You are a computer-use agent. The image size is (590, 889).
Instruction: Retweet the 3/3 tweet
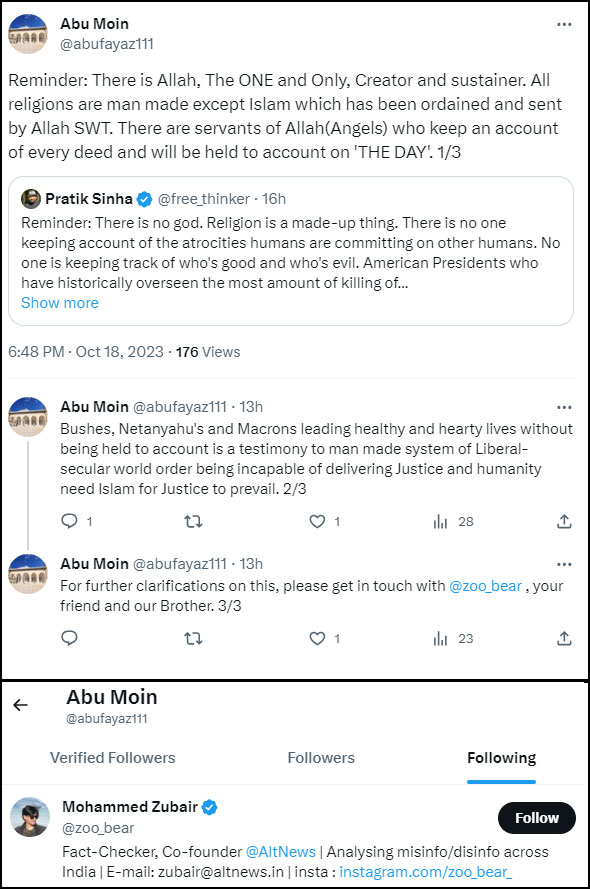pyautogui.click(x=193, y=638)
